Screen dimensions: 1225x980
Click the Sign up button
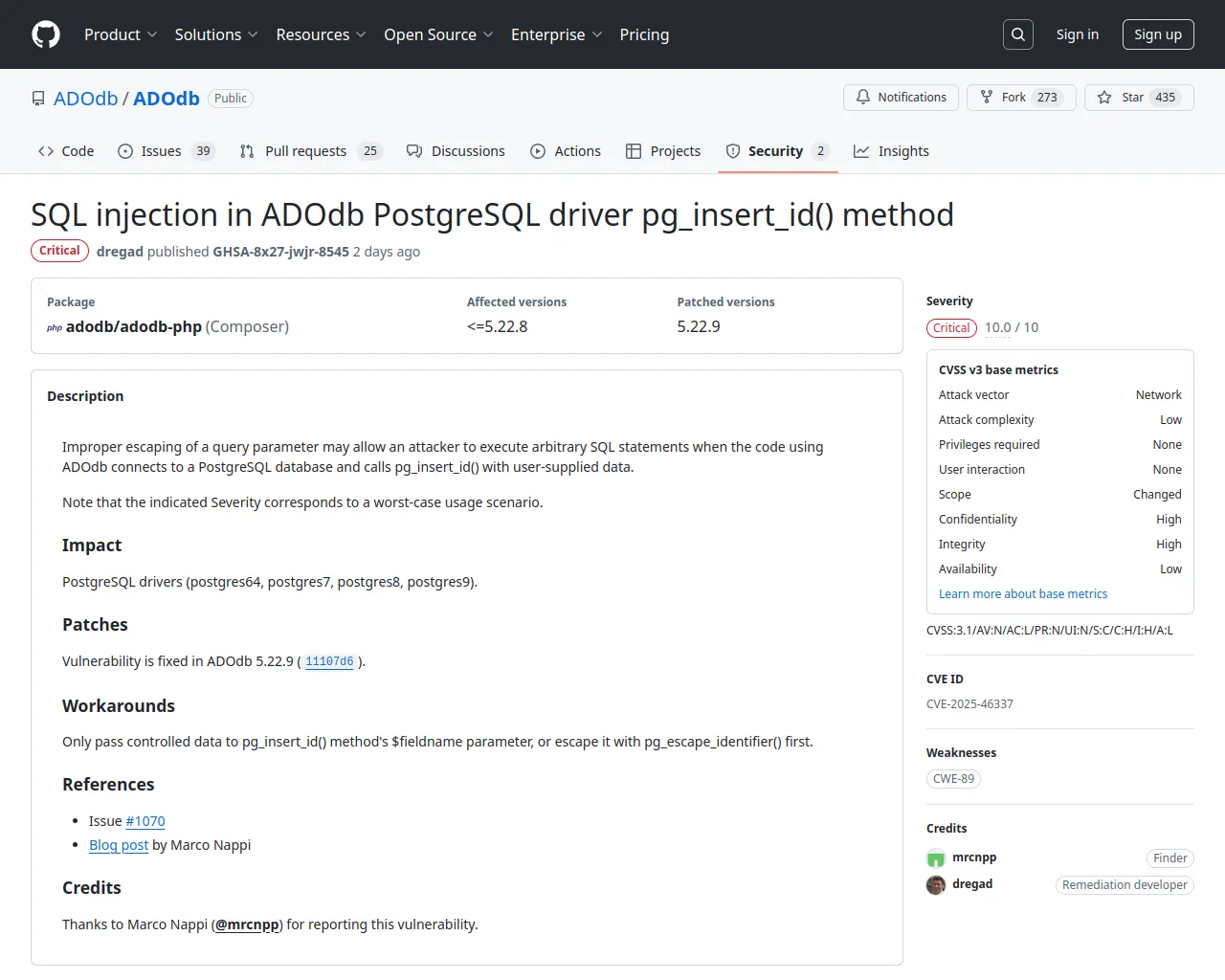coord(1158,34)
